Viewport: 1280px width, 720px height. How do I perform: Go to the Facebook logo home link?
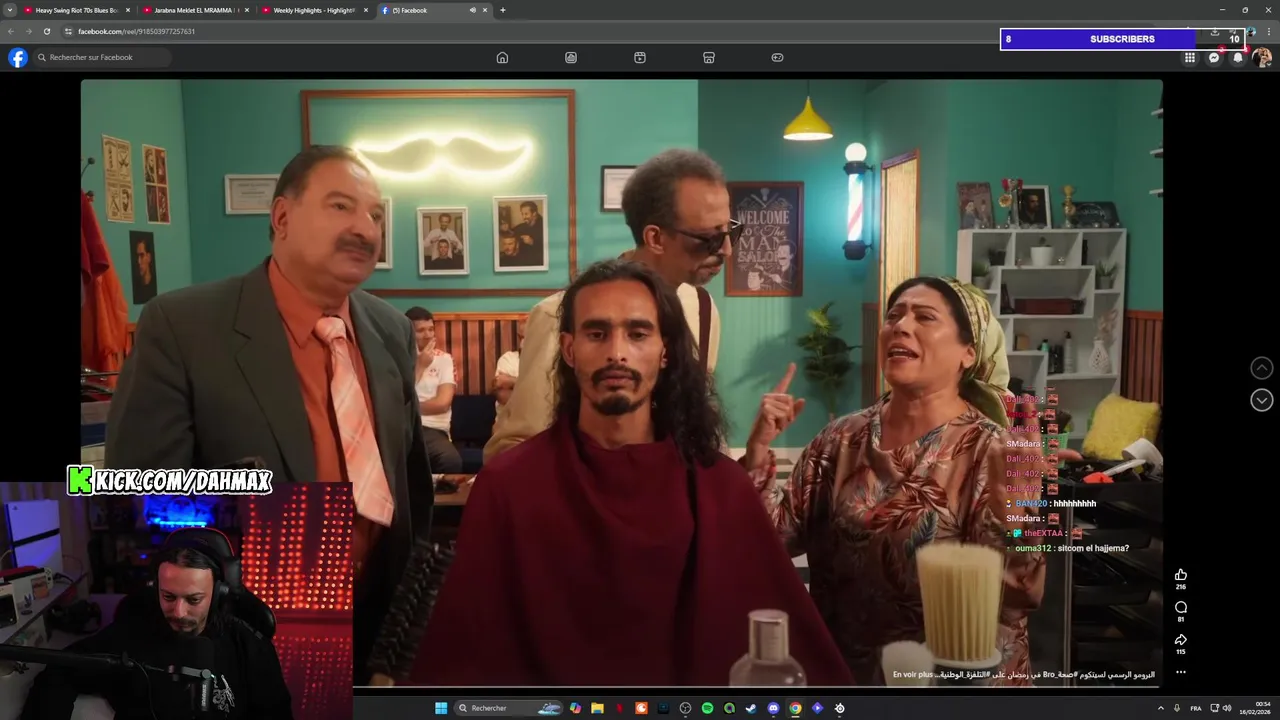click(x=18, y=57)
